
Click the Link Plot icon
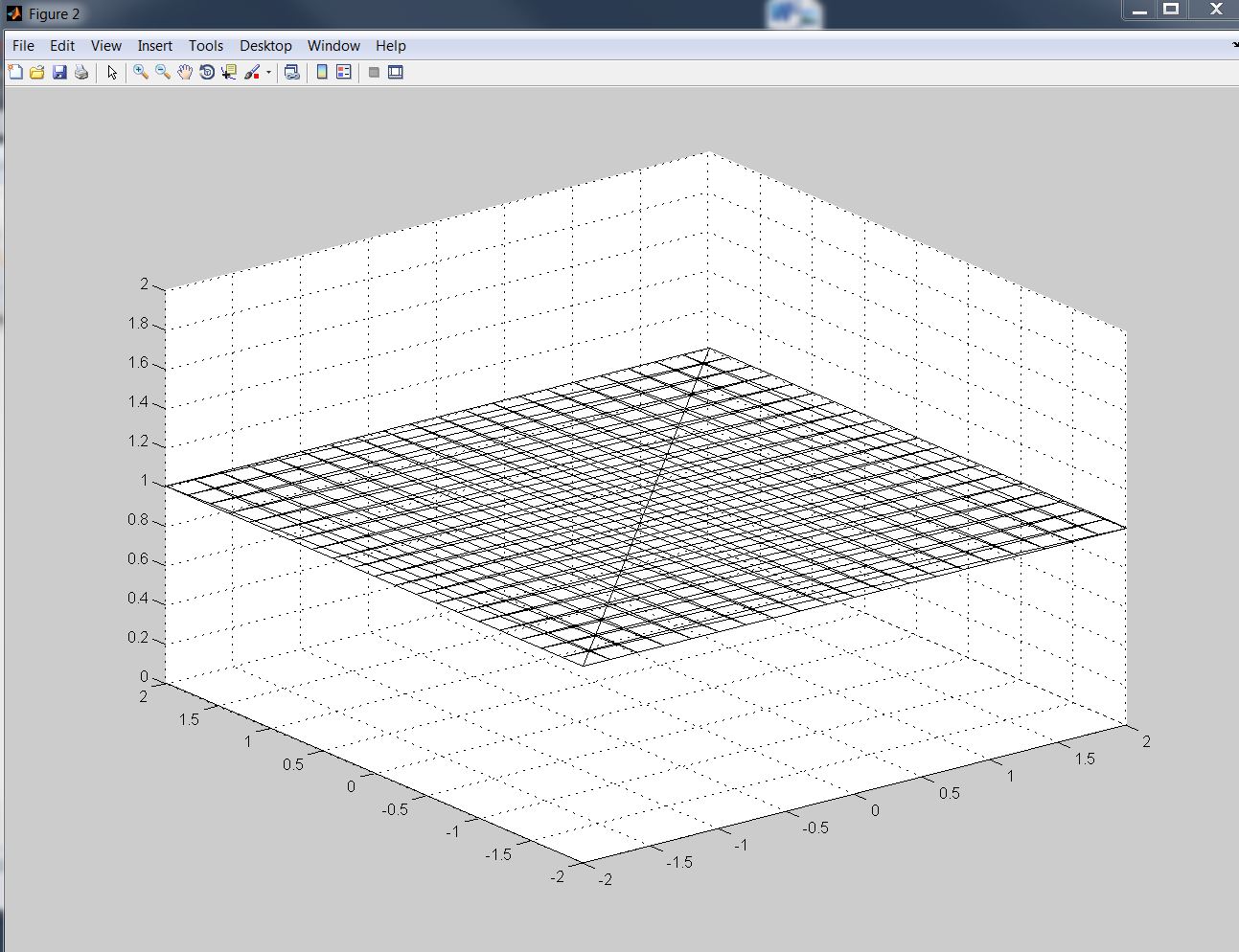coord(292,72)
